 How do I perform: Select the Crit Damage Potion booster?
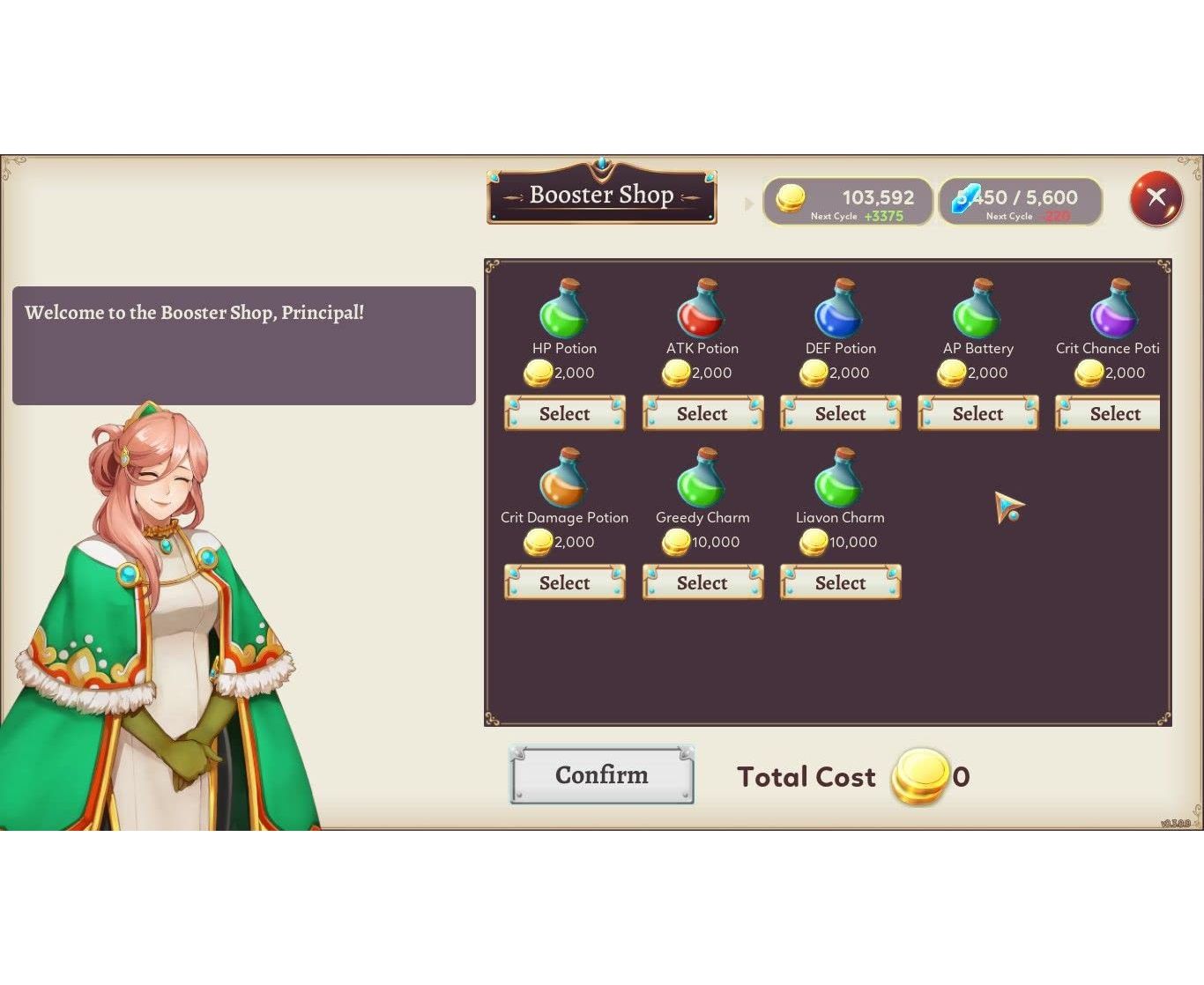[565, 582]
